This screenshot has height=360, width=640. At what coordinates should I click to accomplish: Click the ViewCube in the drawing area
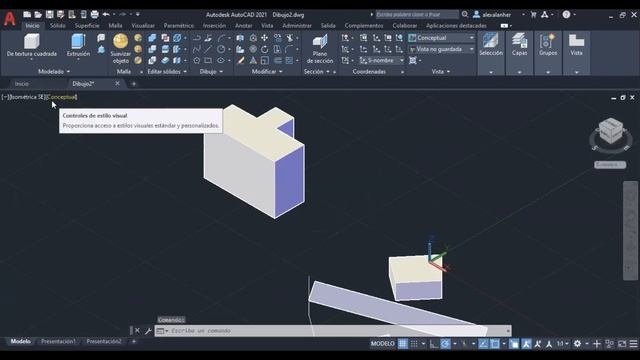click(611, 131)
